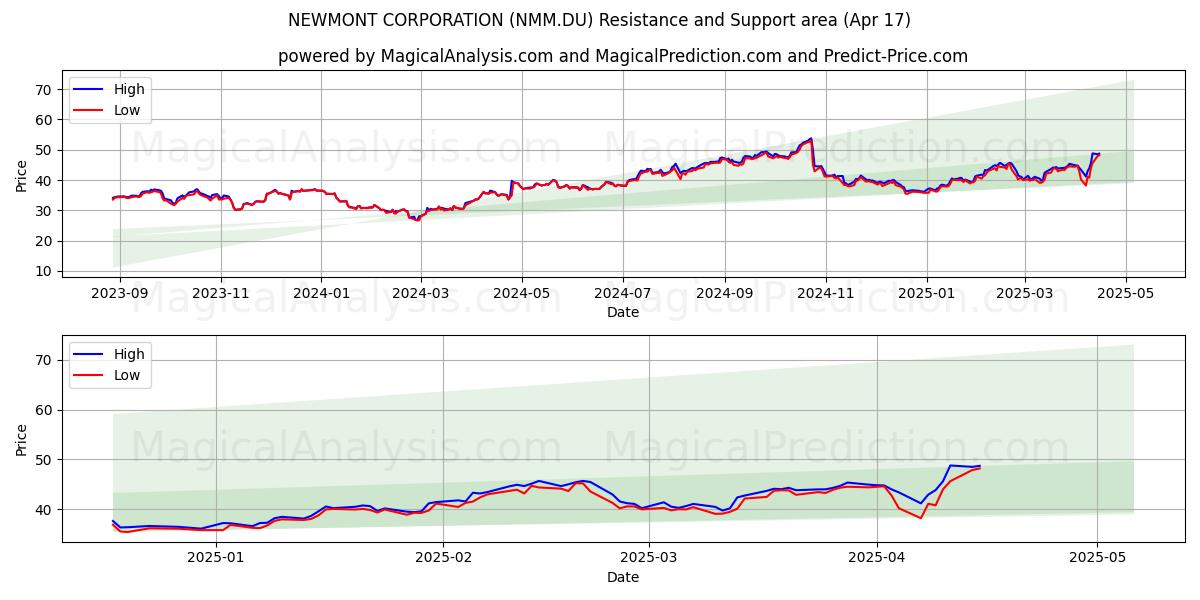Click the 2025-05 label on top chart
This screenshot has width=1200, height=600.
click(x=1126, y=295)
